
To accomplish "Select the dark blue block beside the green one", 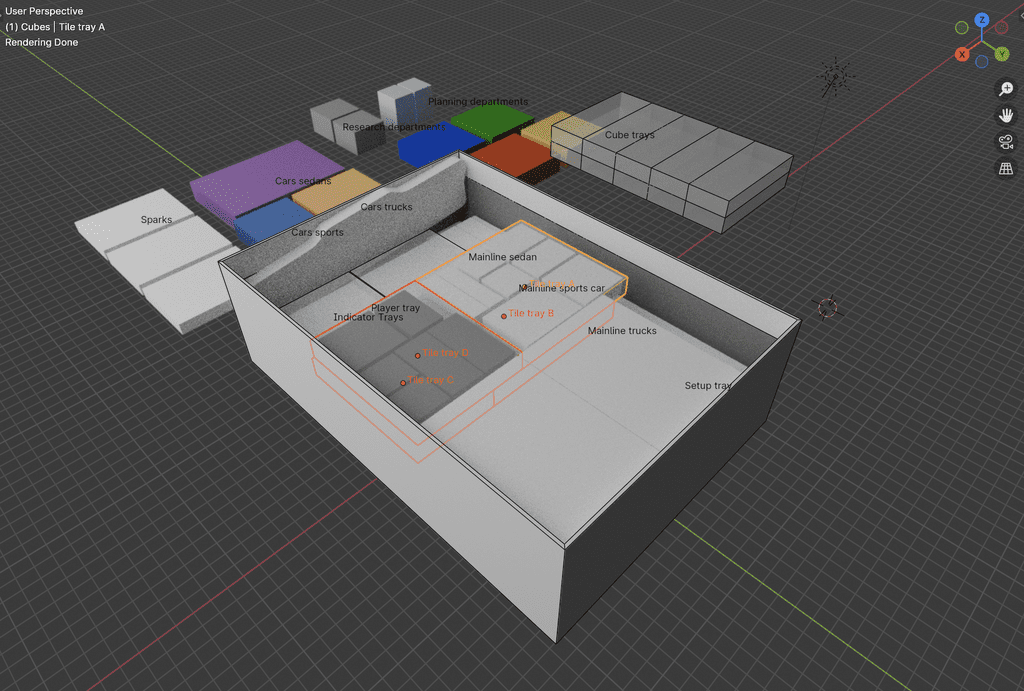I will pos(439,144).
